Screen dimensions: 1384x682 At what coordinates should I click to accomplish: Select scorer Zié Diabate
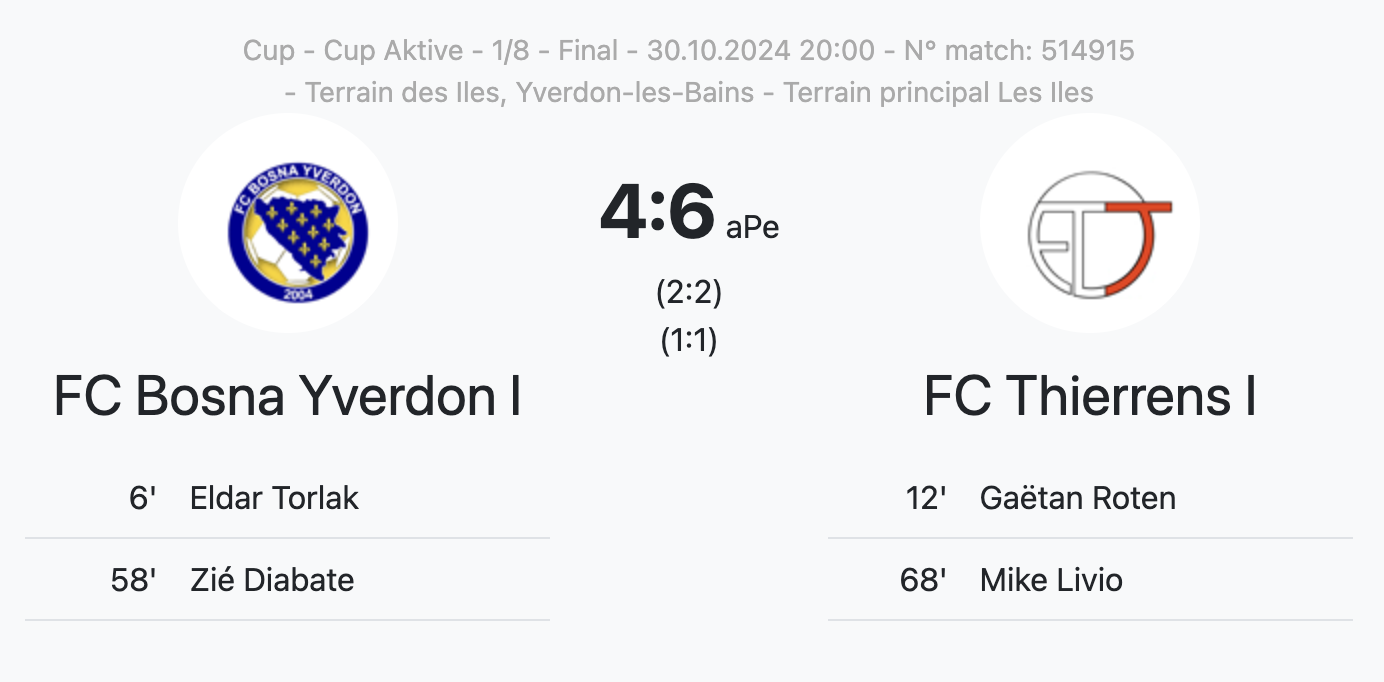point(272,580)
